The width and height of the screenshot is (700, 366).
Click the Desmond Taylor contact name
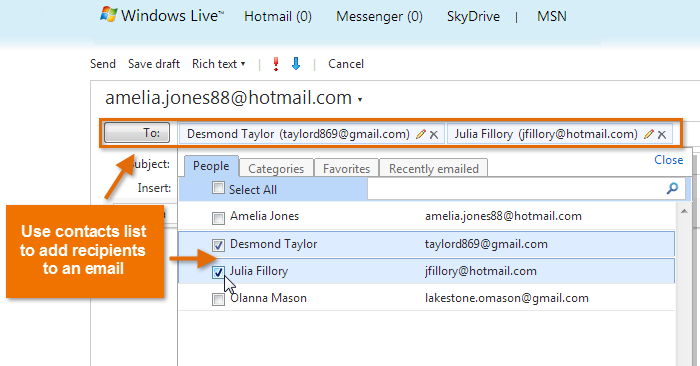click(x=274, y=244)
